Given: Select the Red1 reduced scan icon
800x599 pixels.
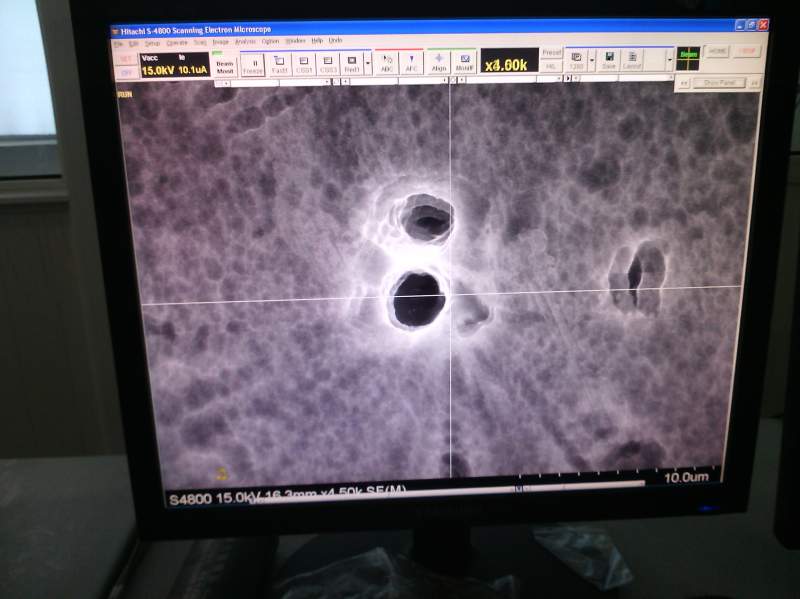Looking at the screenshot, I should tap(352, 65).
